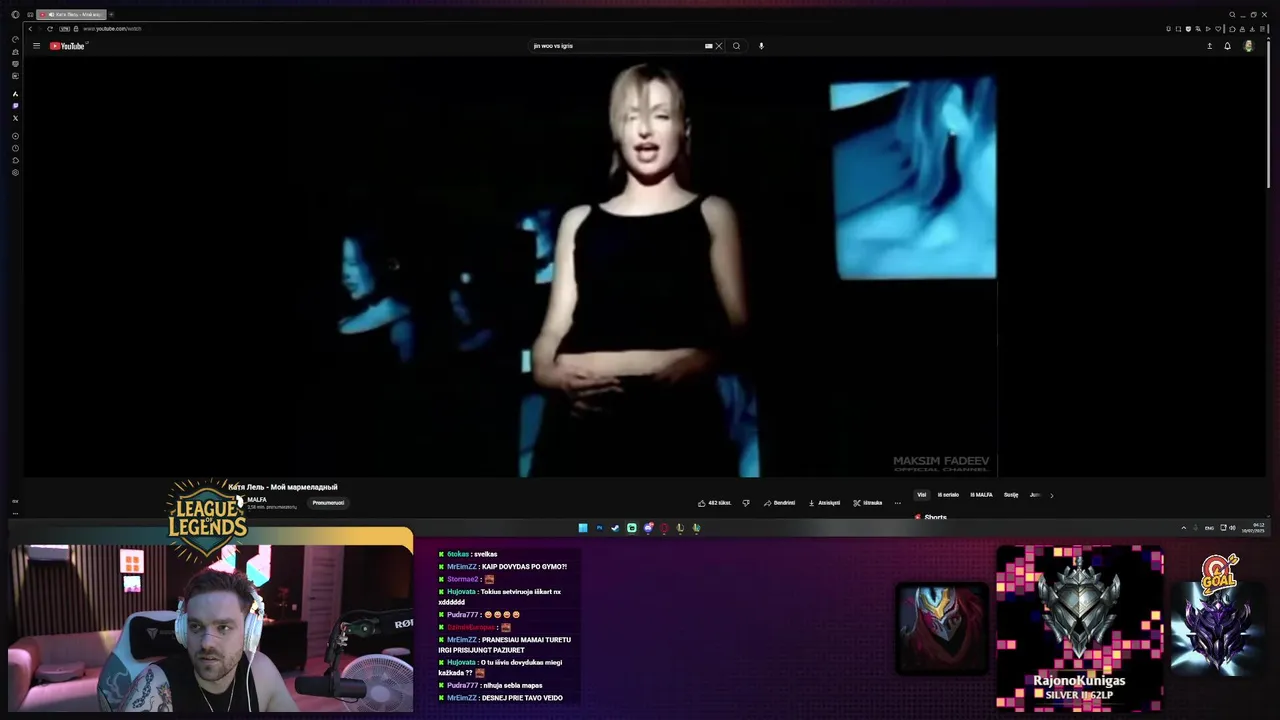The image size is (1280, 720).
Task: Click the browser back arrow
Action: [x=30, y=29]
